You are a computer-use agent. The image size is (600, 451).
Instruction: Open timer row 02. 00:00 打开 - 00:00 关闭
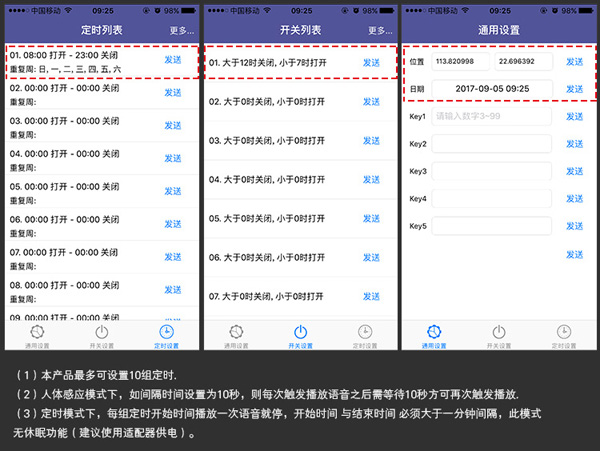pyautogui.click(x=102, y=94)
